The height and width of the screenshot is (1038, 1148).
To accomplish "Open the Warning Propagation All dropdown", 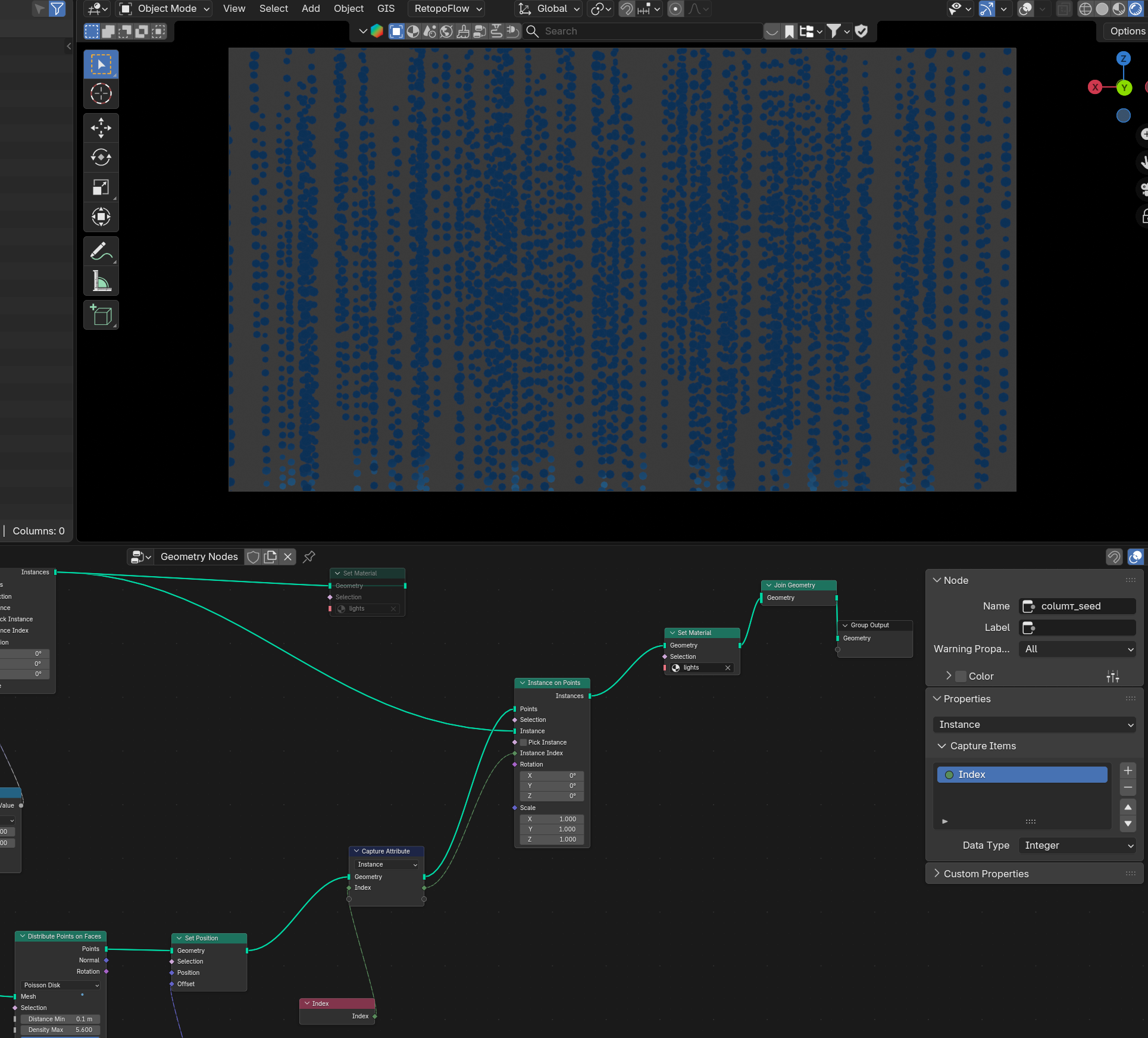I will (1077, 649).
